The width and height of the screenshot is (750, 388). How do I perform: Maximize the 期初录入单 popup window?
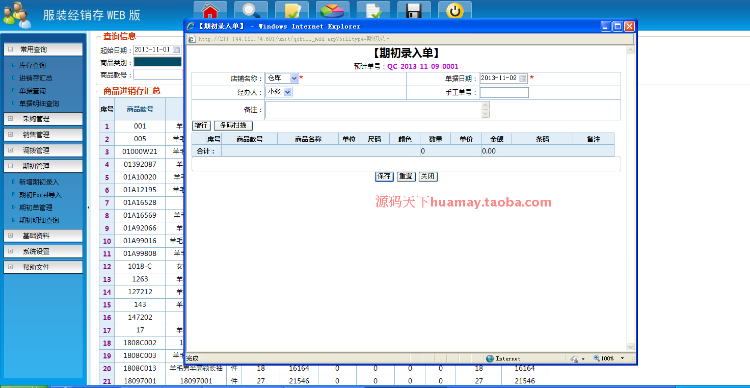(x=618, y=27)
